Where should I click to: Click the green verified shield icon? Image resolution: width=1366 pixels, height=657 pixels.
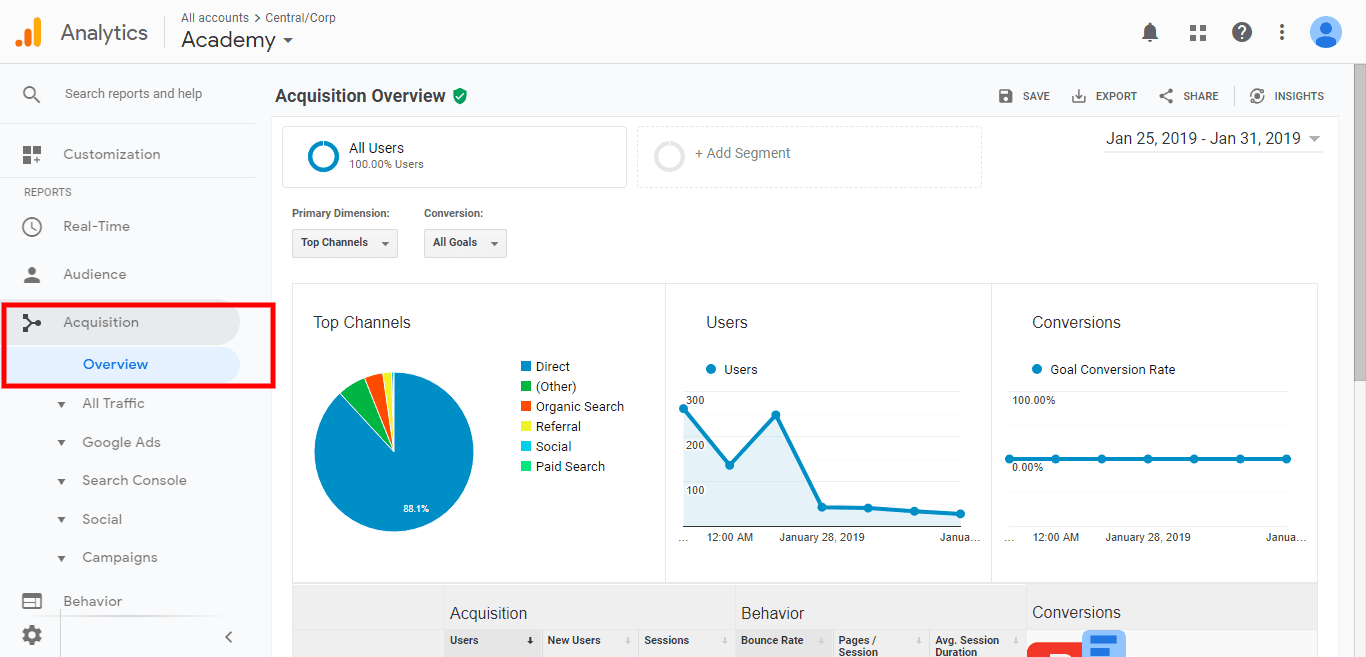pyautogui.click(x=460, y=96)
